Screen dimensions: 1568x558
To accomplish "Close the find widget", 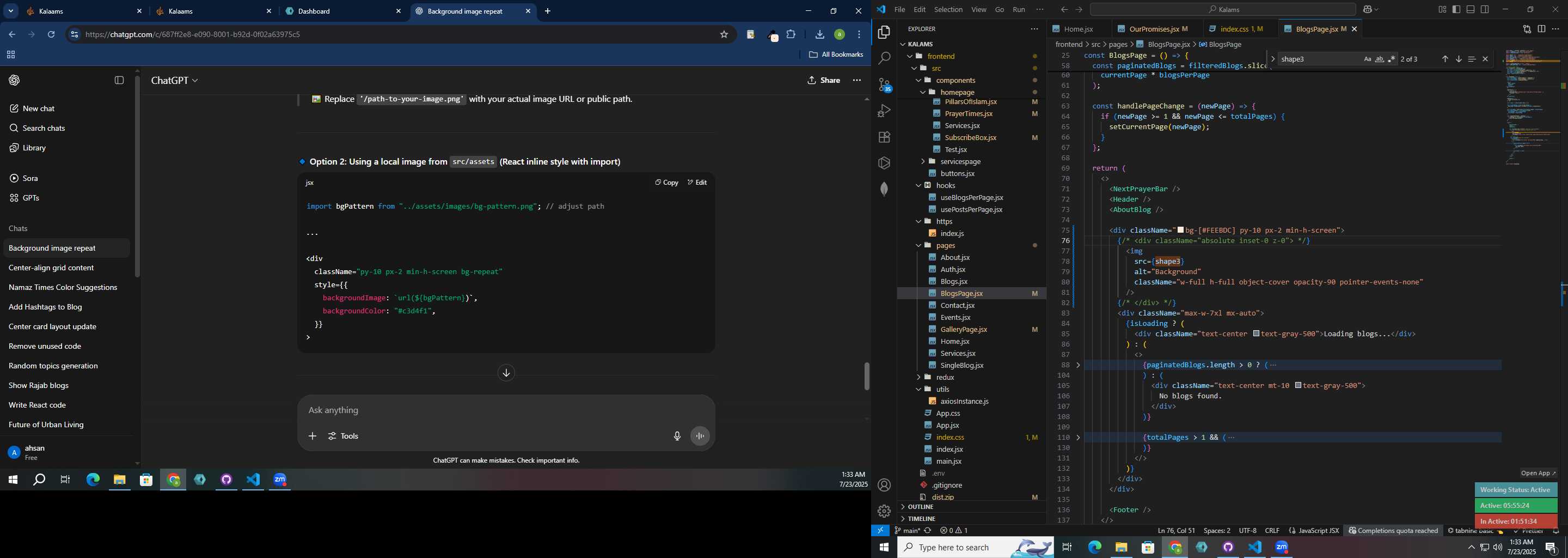I will point(1485,59).
